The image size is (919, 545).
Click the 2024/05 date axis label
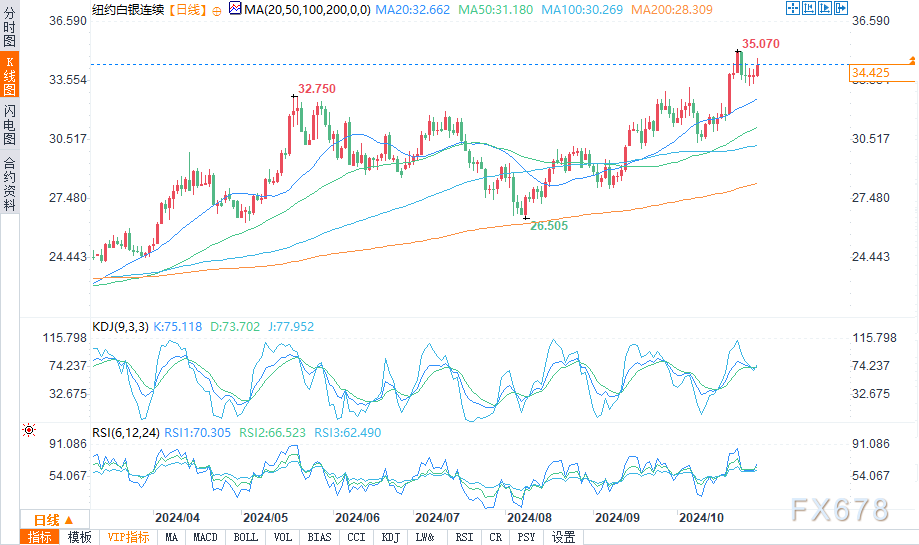coord(266,517)
